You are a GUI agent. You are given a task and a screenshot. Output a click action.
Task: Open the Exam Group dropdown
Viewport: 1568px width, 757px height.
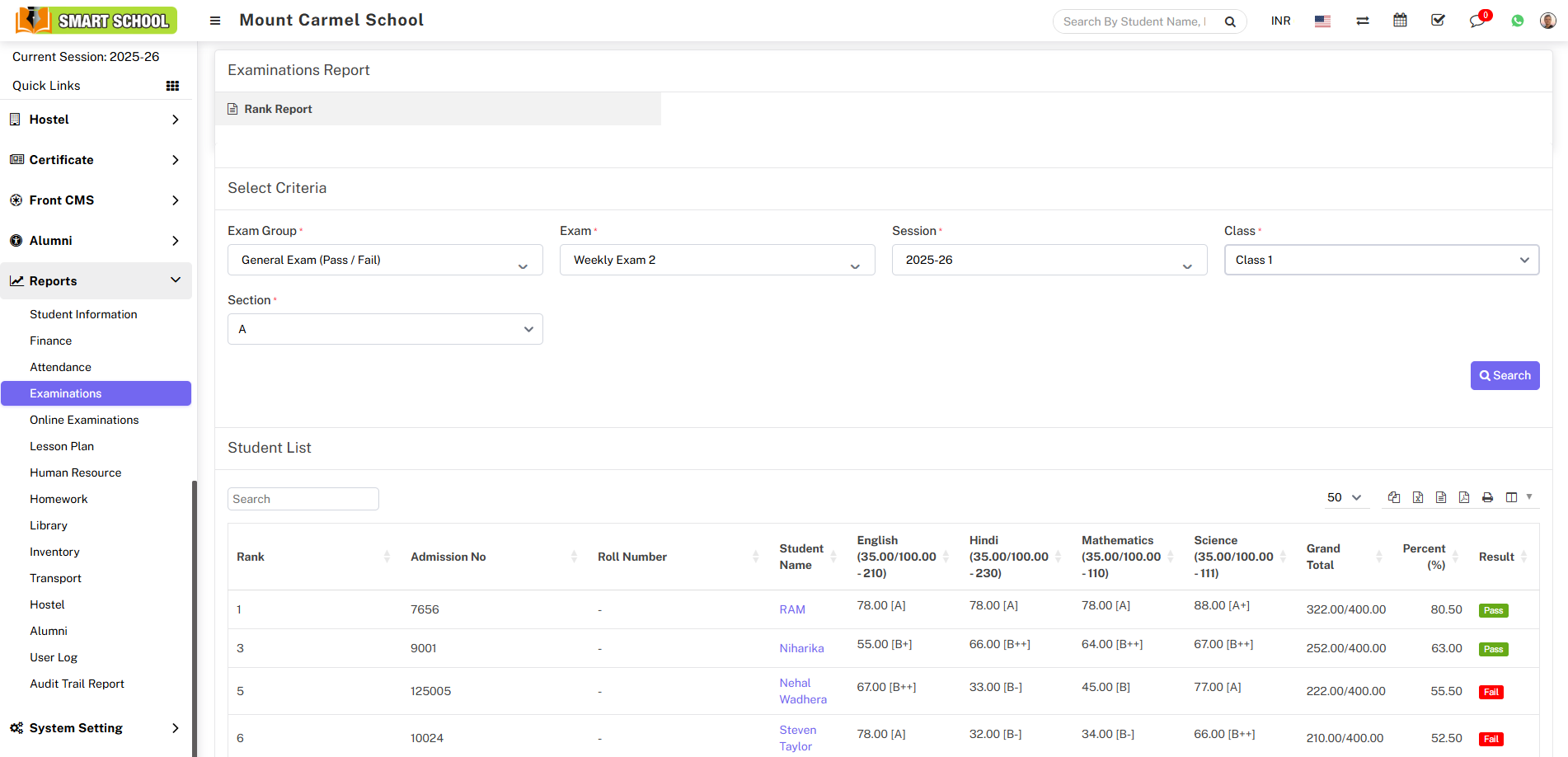coord(385,260)
